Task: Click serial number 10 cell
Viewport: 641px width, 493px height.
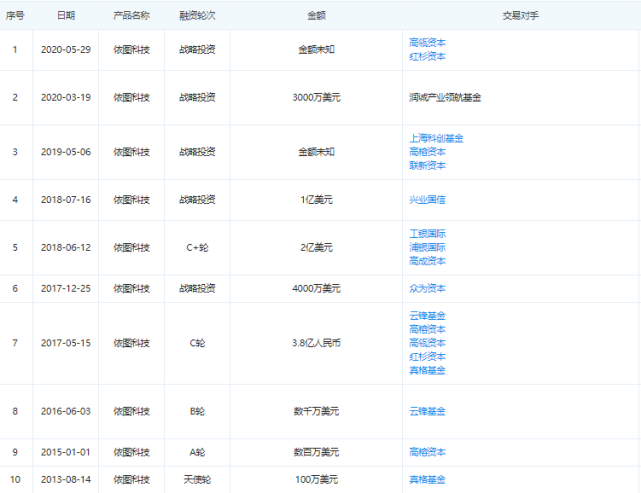Action: tap(15, 479)
